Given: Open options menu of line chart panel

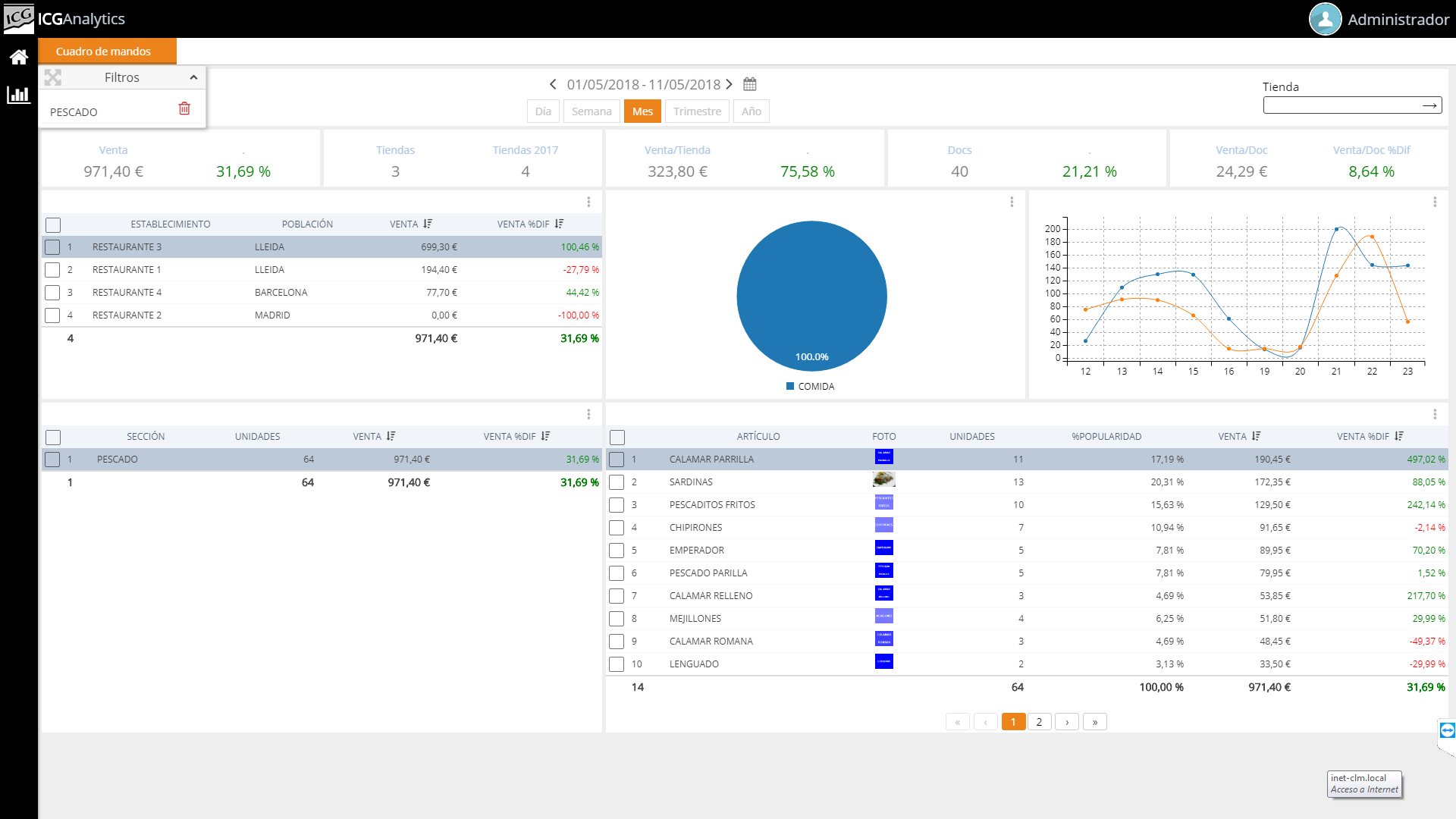Looking at the screenshot, I should point(1435,202).
